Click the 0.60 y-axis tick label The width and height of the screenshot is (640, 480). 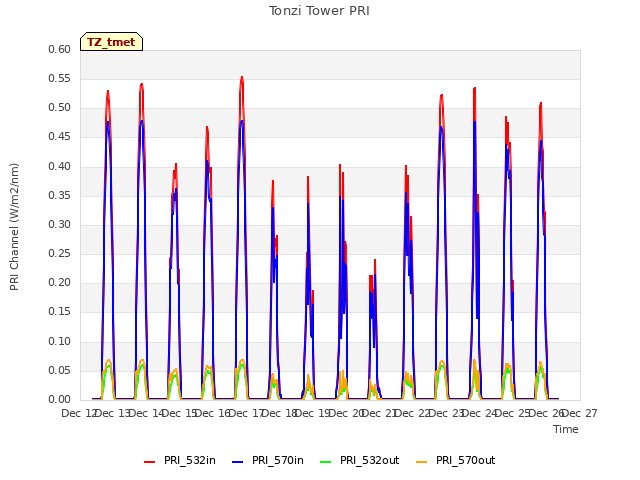point(59,49)
